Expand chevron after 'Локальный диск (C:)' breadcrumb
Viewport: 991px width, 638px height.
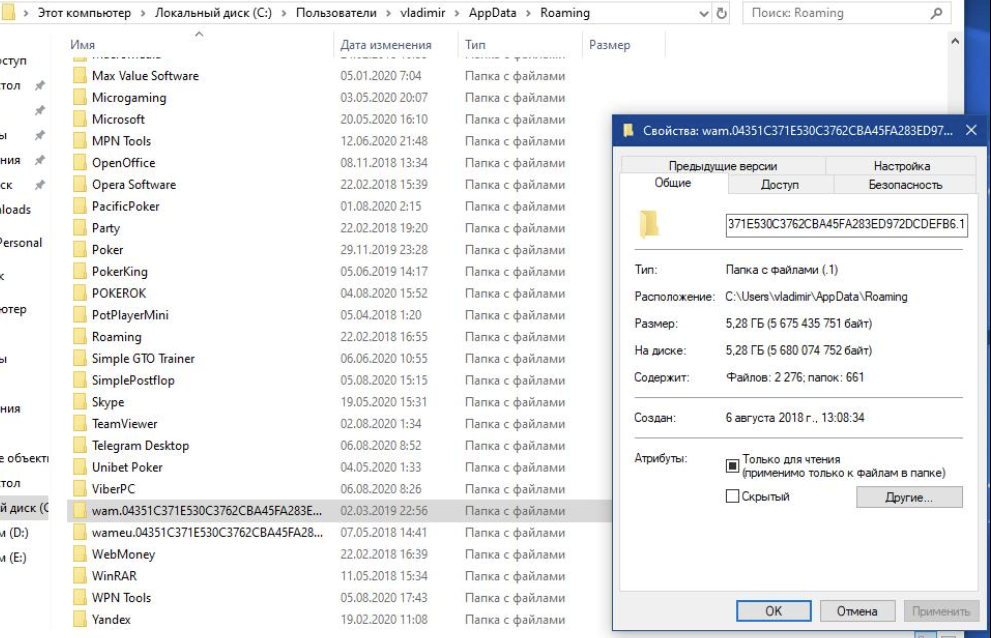tap(284, 13)
